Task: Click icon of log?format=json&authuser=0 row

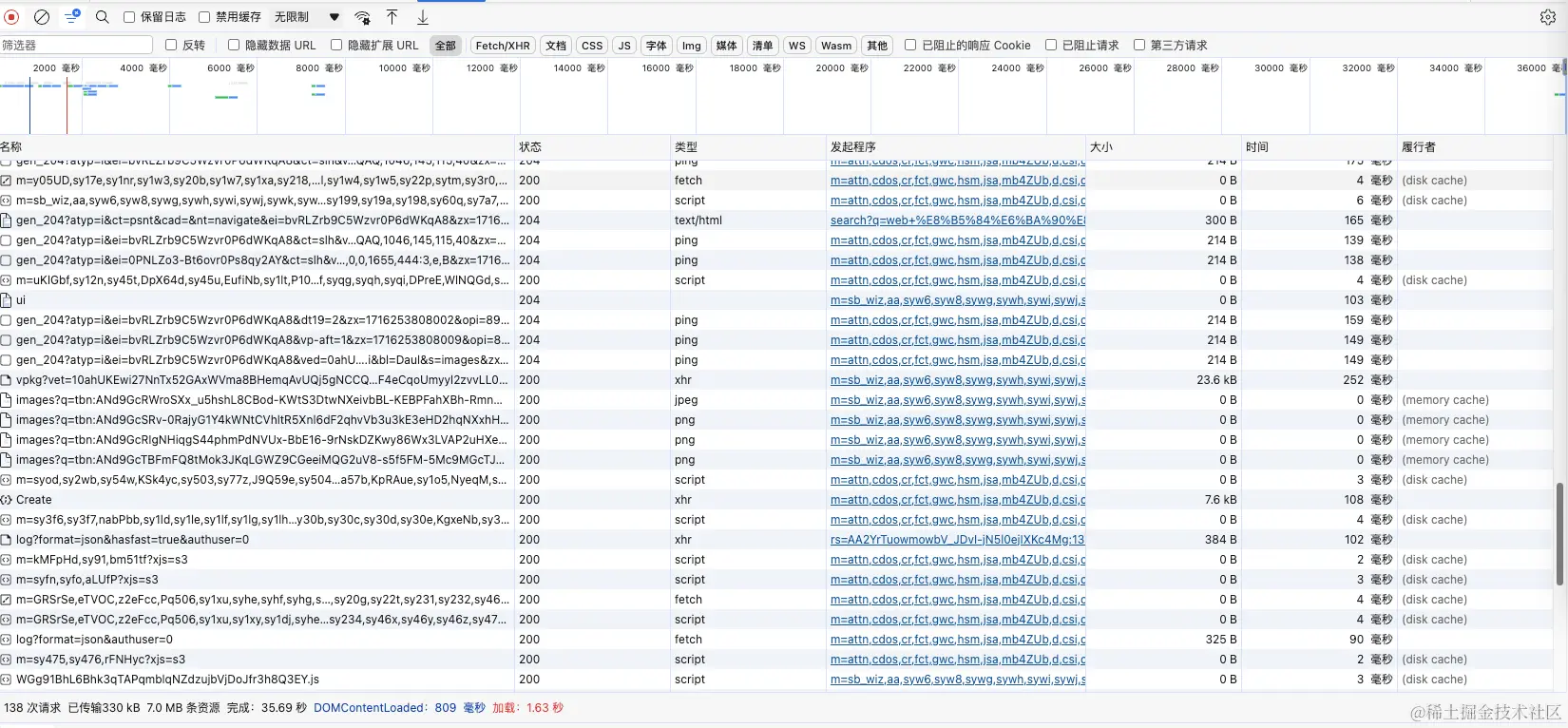Action: pyautogui.click(x=7, y=640)
